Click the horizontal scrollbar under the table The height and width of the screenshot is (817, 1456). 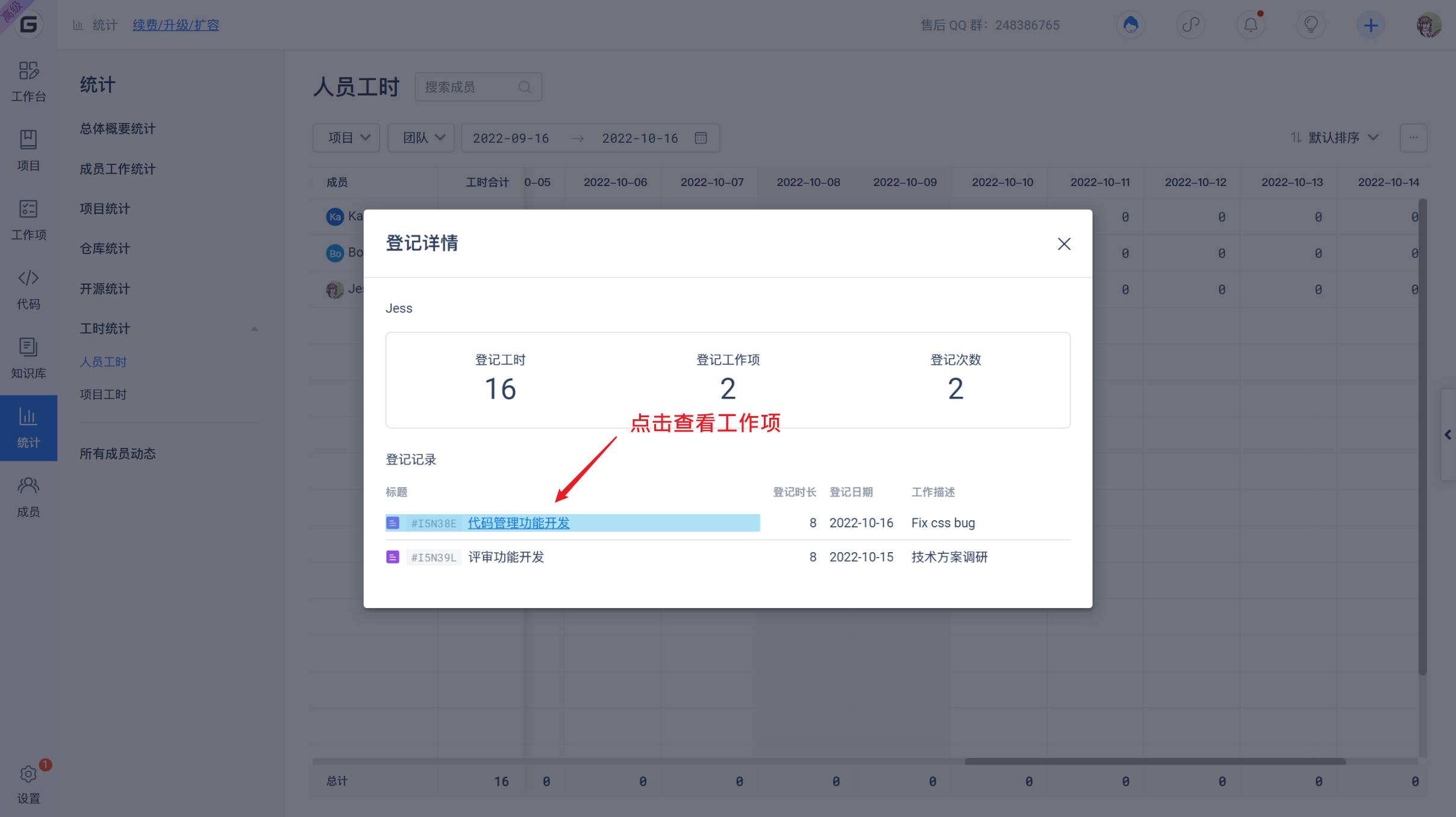click(x=1155, y=762)
